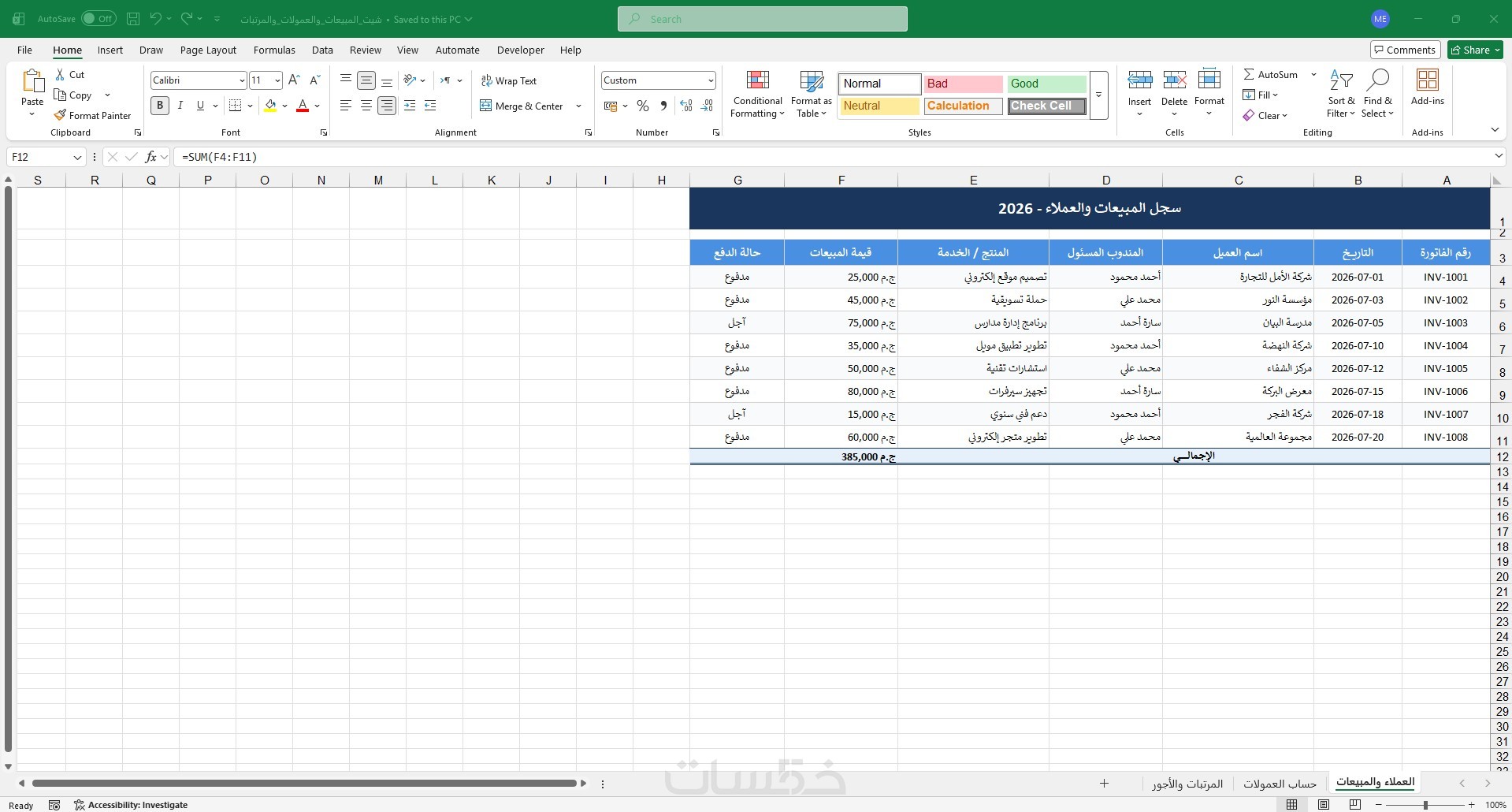Click the Comma Style icon
The height and width of the screenshot is (812, 1512).
(663, 106)
